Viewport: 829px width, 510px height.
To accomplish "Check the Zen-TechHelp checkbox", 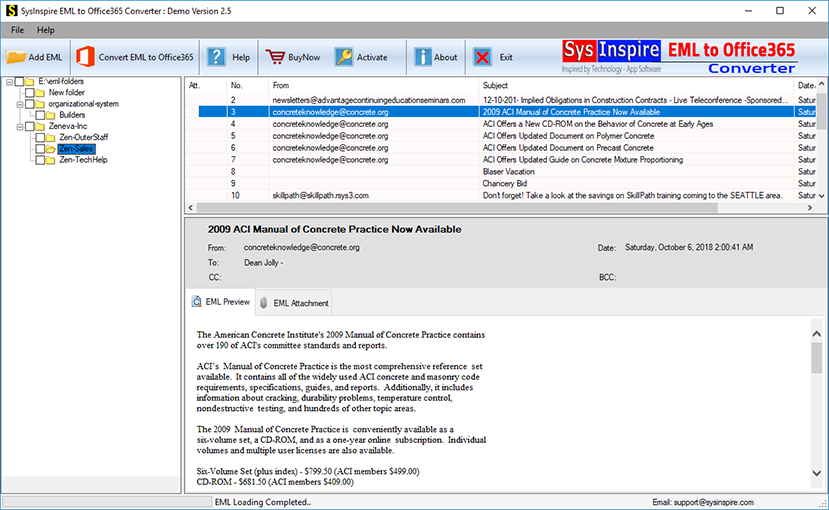I will coord(40,160).
